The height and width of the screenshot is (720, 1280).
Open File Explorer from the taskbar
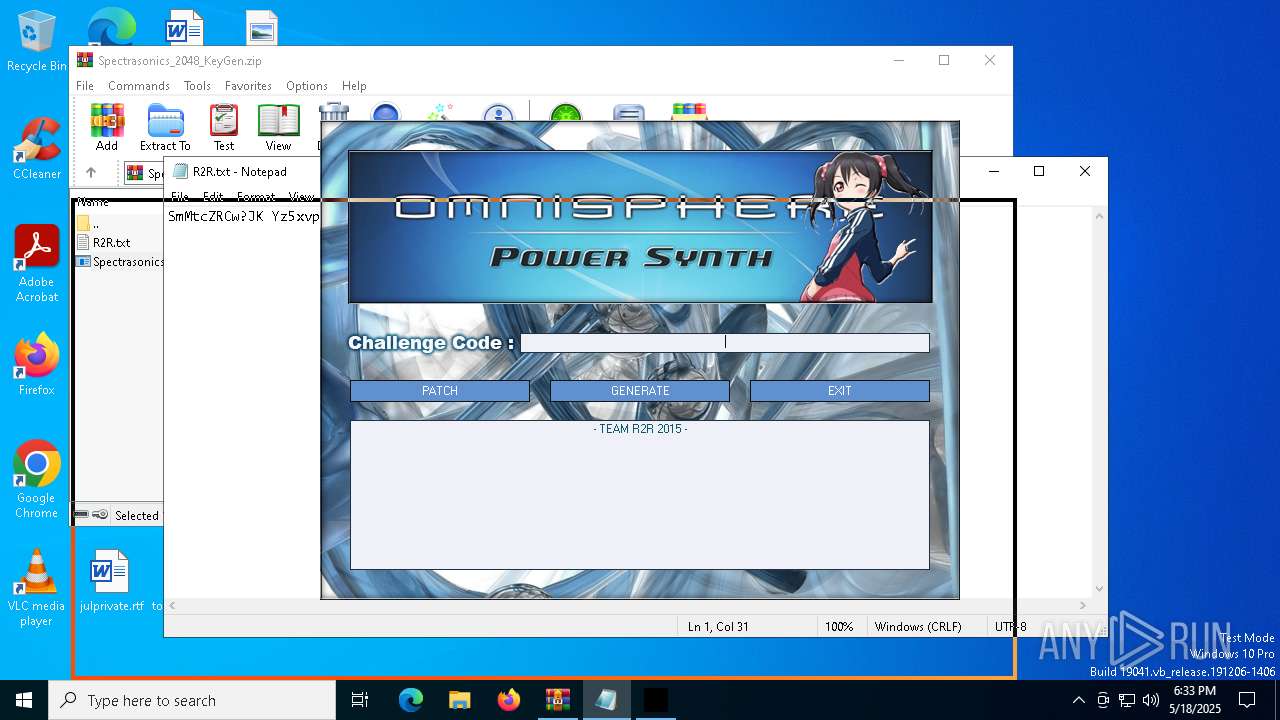[x=459, y=700]
